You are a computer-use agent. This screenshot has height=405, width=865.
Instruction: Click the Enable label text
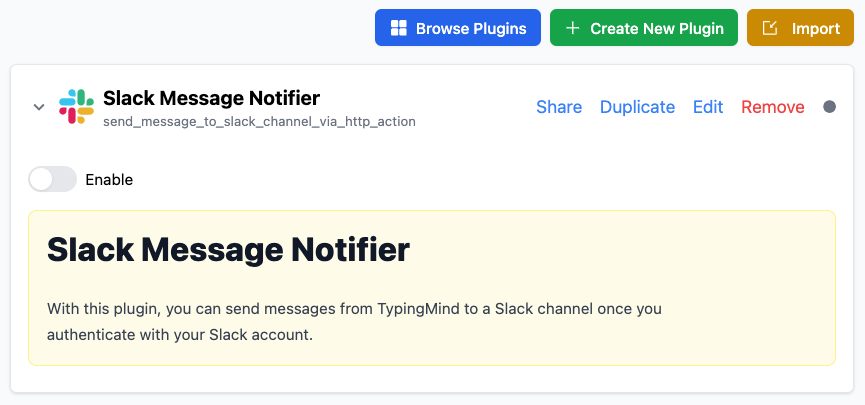(109, 180)
